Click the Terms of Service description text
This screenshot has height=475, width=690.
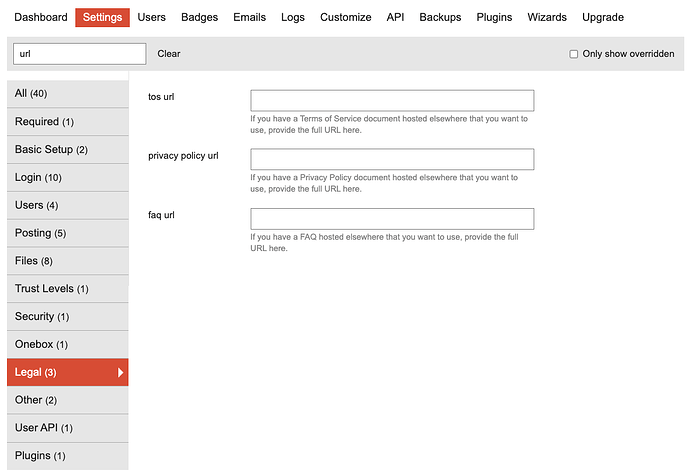pos(389,124)
